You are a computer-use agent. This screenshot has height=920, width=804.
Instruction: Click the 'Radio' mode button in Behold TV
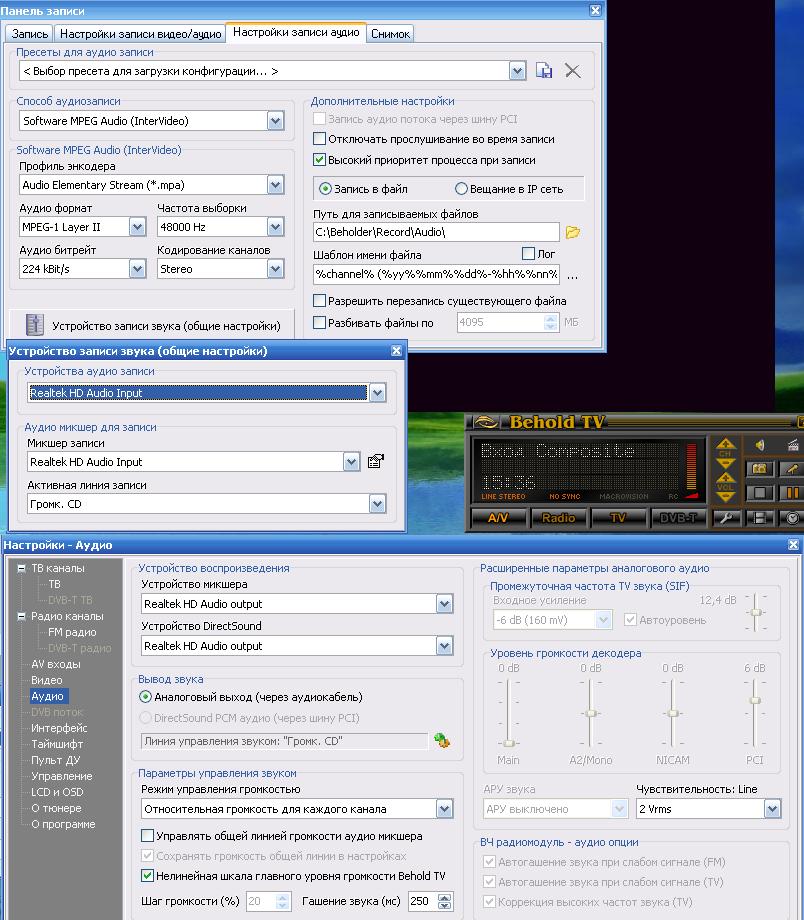[x=558, y=518]
